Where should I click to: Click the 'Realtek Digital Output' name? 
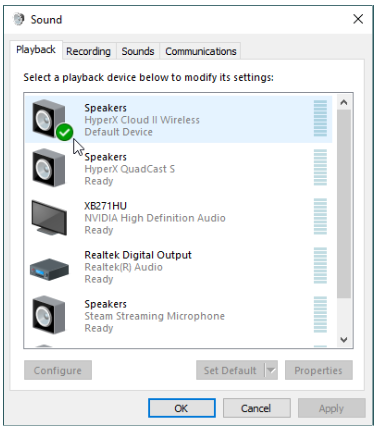pos(138,255)
